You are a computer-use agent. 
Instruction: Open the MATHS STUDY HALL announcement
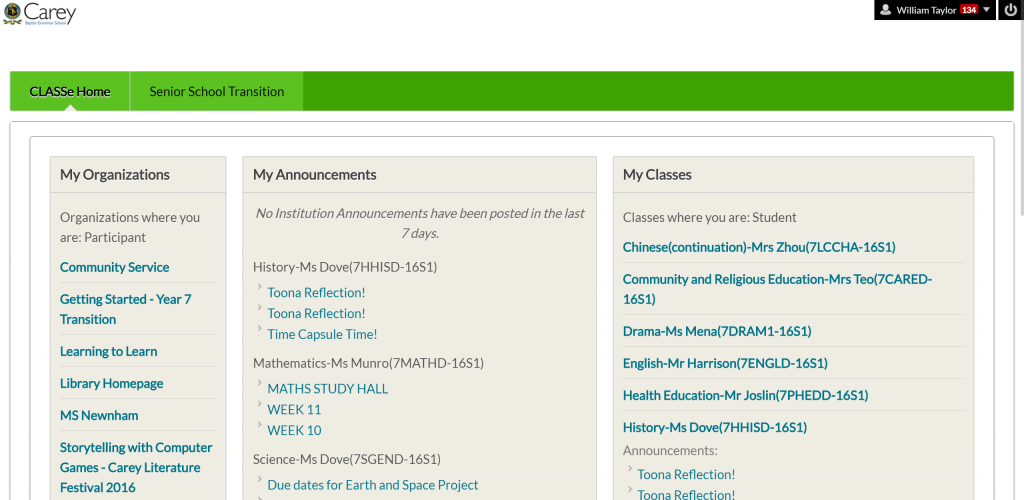328,389
